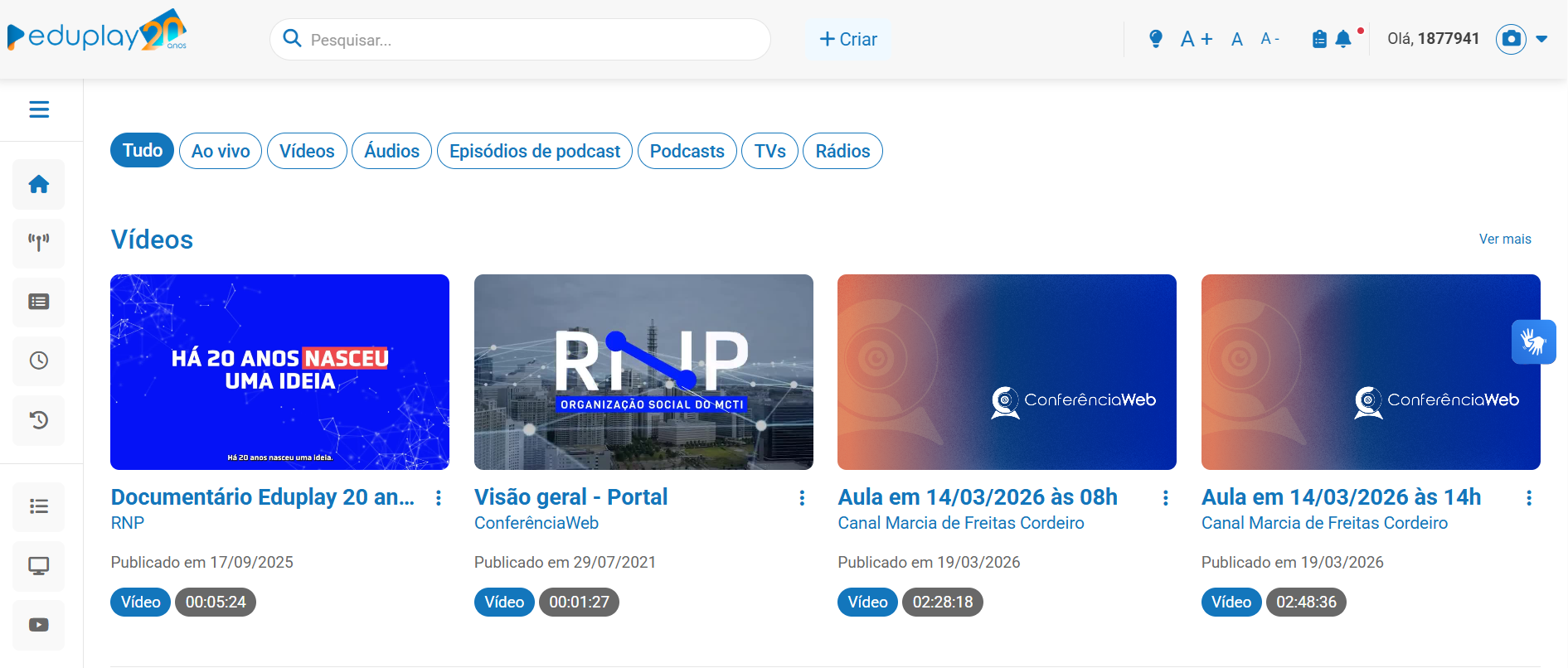Click the 00:01:27 duration badge
Screen dimensions: 1568x668
(x=579, y=602)
